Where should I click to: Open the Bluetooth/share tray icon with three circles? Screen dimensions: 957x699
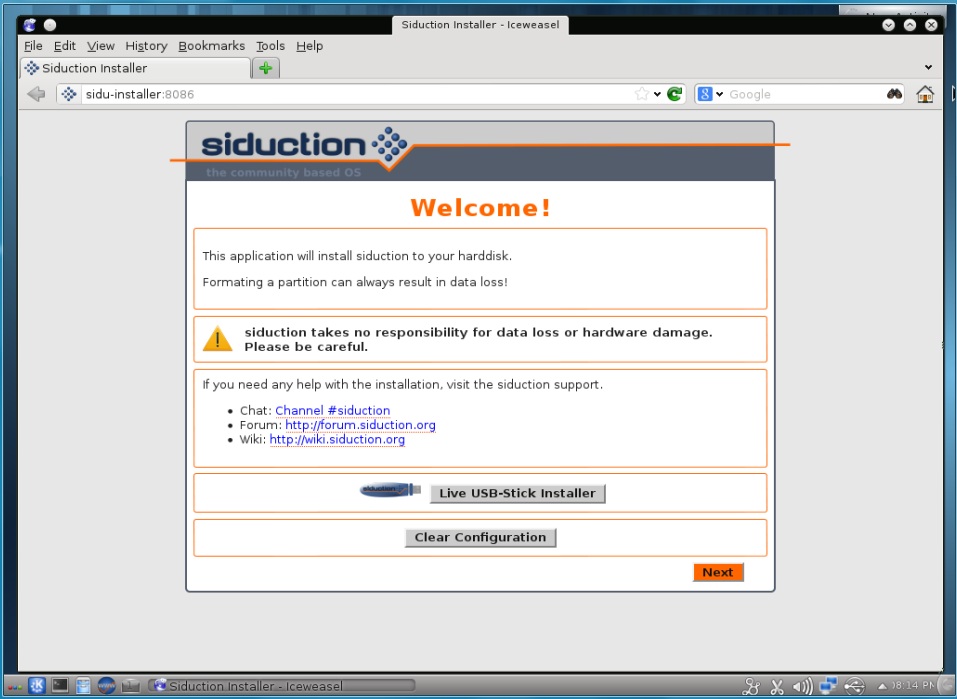click(x=751, y=686)
